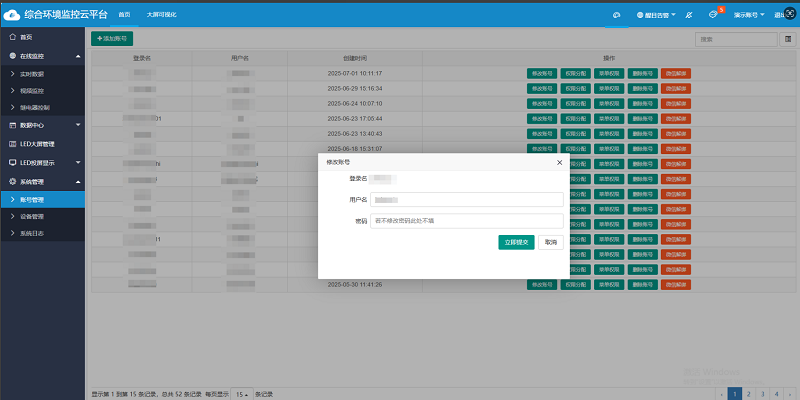
Task: Click the column toggle icon beside search
Action: [787, 39]
